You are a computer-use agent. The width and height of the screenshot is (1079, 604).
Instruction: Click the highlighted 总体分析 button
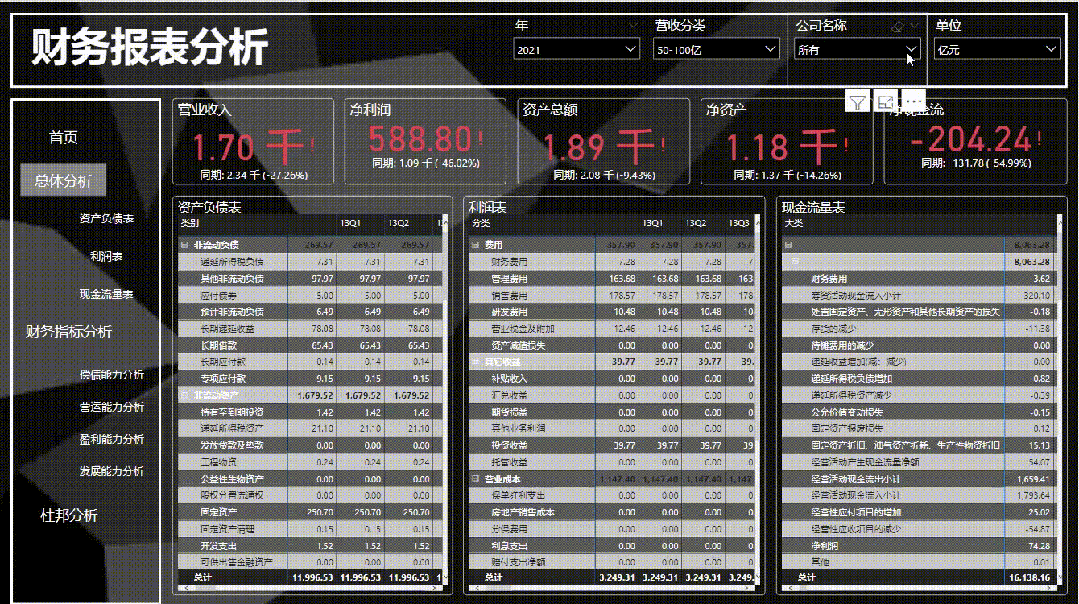(x=63, y=181)
